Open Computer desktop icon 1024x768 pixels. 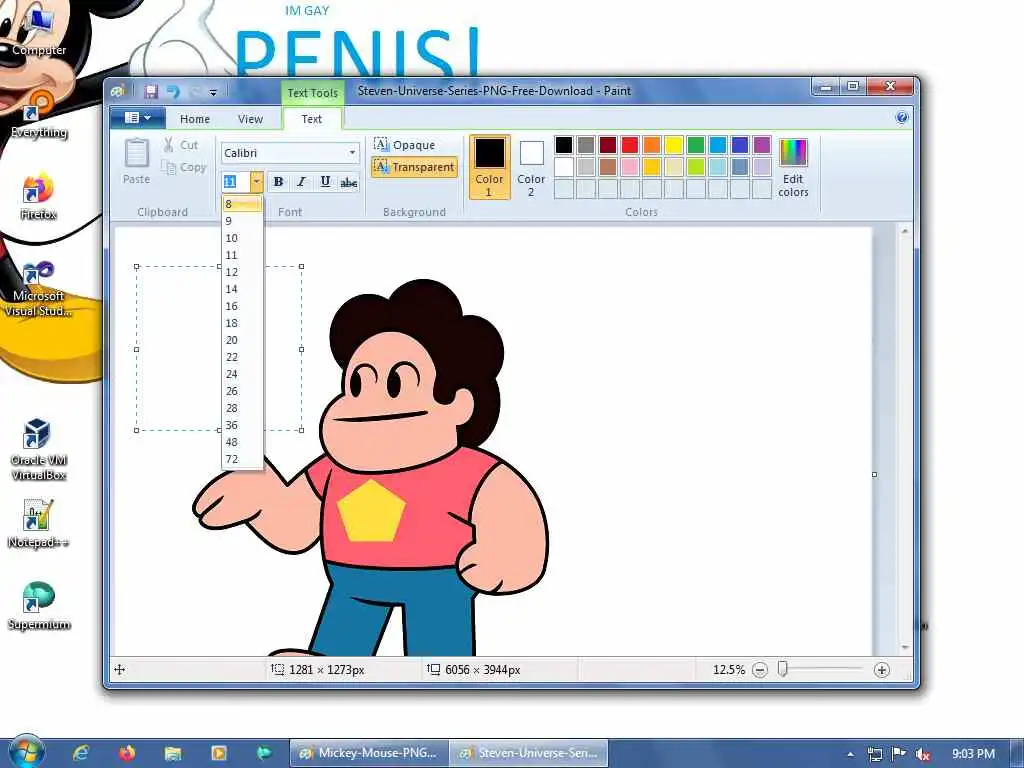(39, 33)
